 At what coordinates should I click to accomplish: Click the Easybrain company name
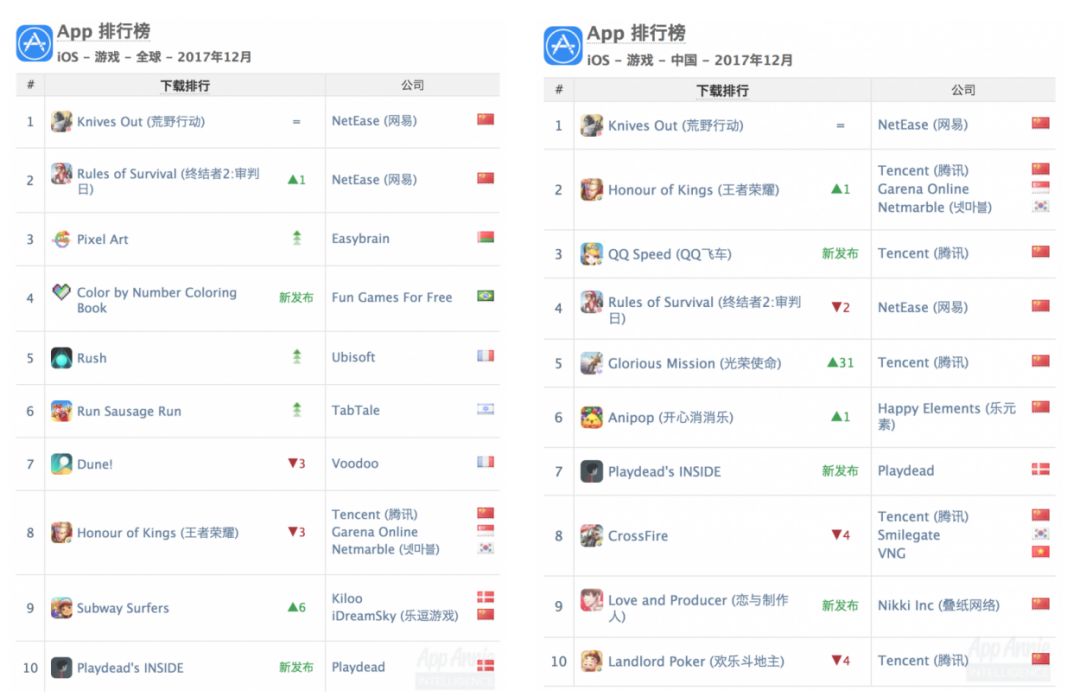(360, 239)
